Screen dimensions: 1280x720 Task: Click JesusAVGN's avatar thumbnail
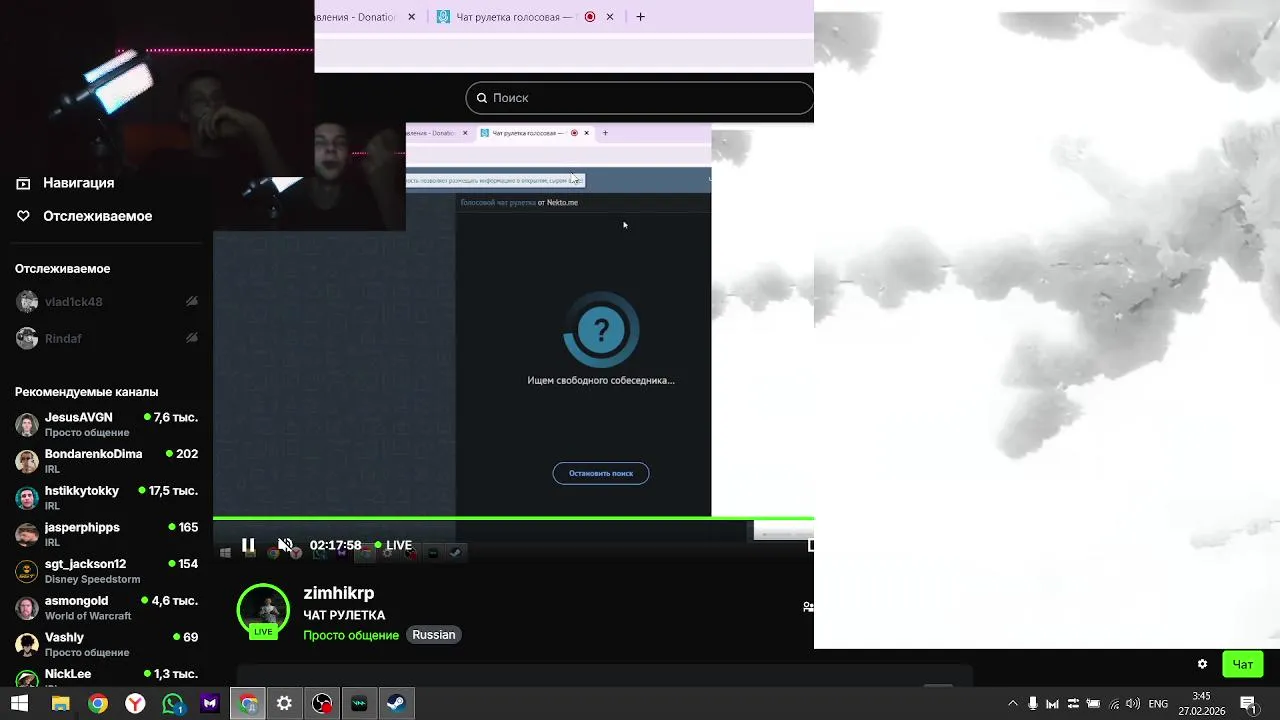pos(27,424)
